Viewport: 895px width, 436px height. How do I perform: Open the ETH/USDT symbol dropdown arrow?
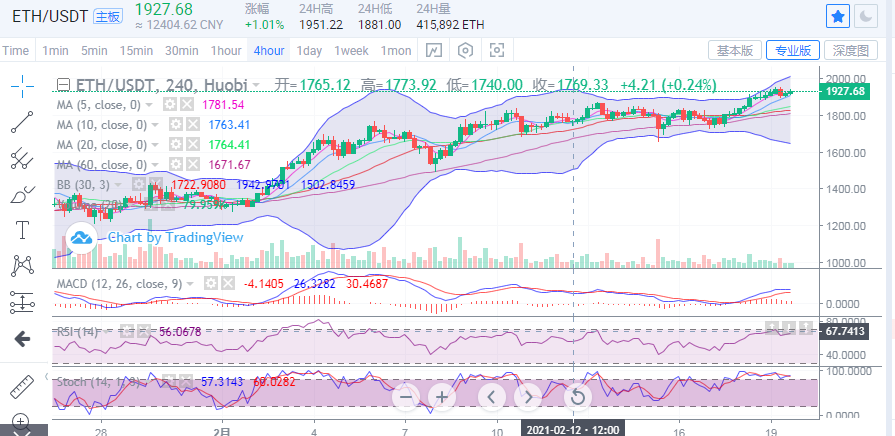pos(257,85)
